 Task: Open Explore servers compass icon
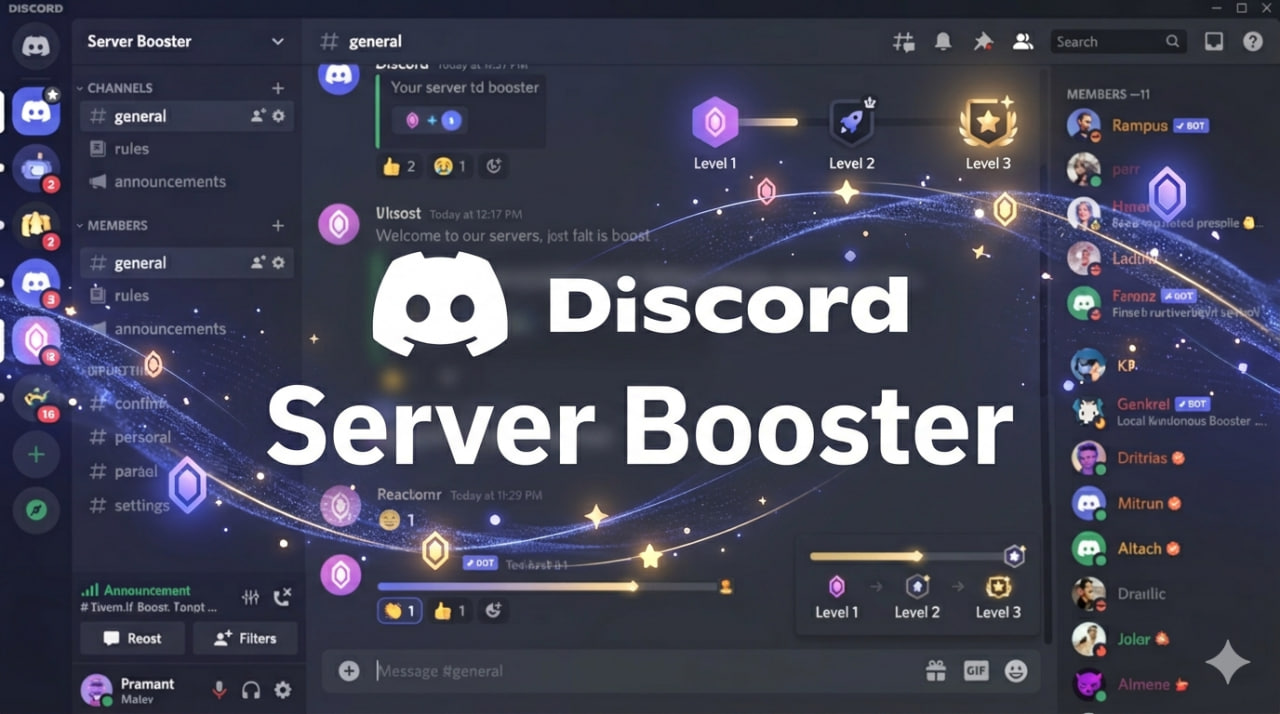pyautogui.click(x=36, y=510)
